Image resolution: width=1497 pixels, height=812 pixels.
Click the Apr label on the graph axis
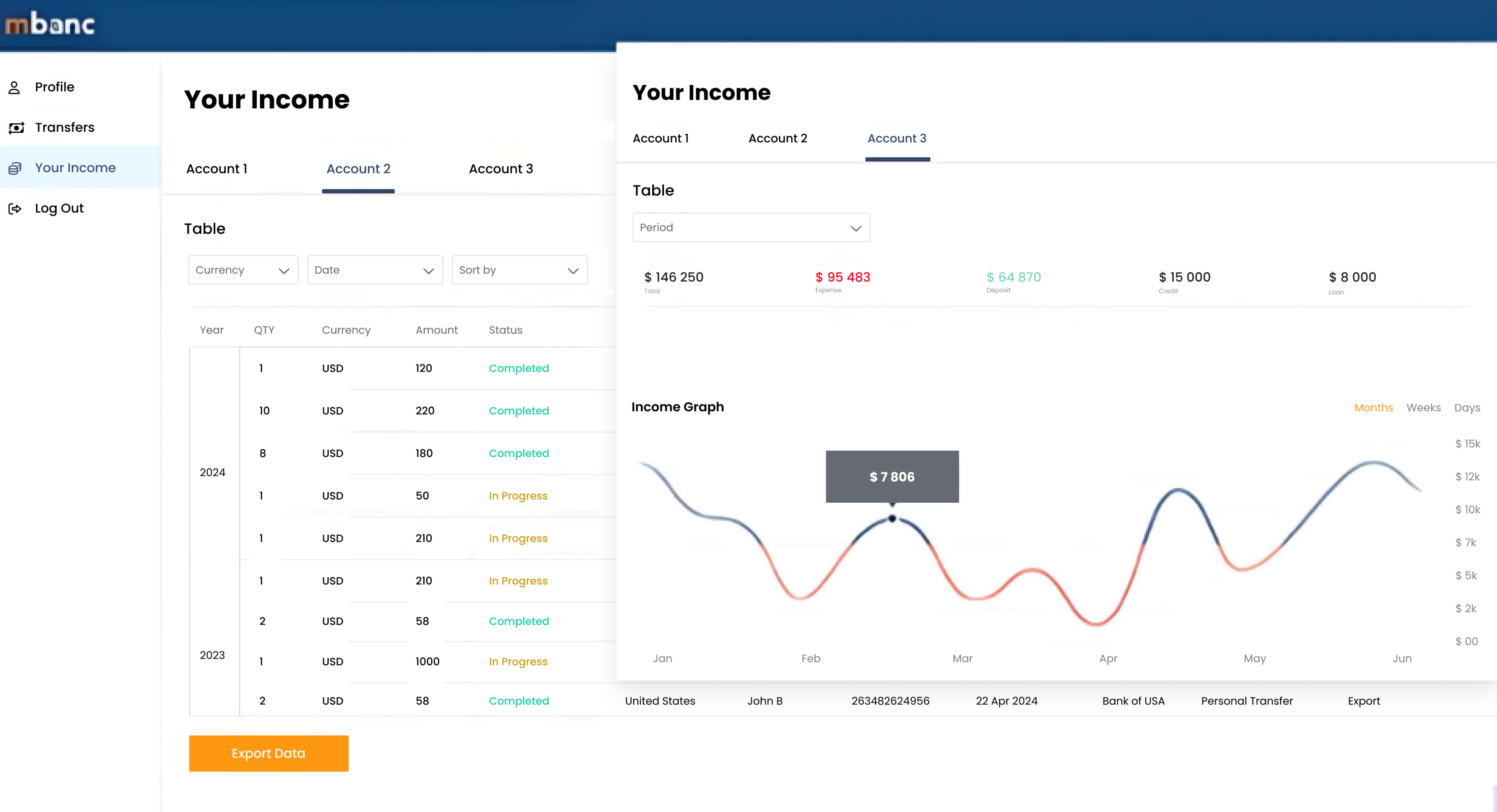click(x=1108, y=659)
